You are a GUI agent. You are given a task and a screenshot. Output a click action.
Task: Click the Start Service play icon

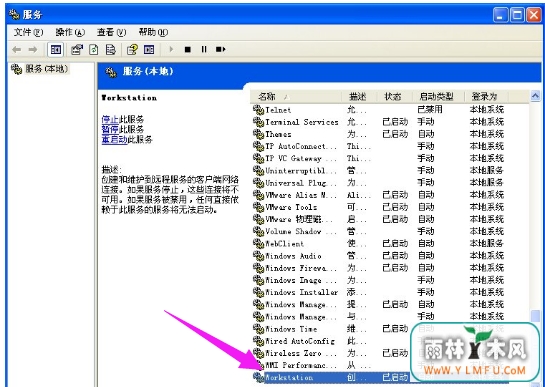click(x=171, y=49)
